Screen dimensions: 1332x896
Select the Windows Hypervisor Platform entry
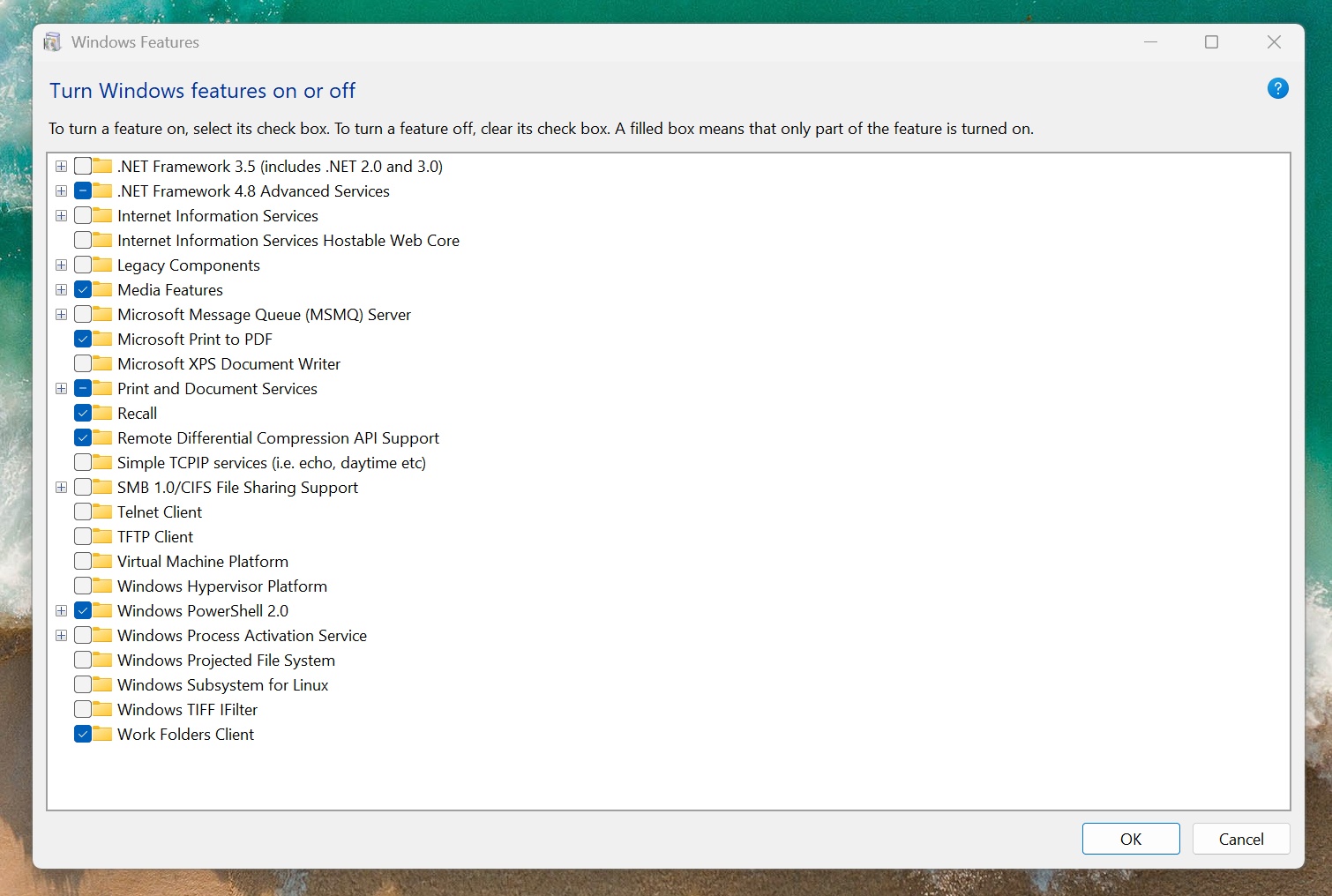pos(221,586)
